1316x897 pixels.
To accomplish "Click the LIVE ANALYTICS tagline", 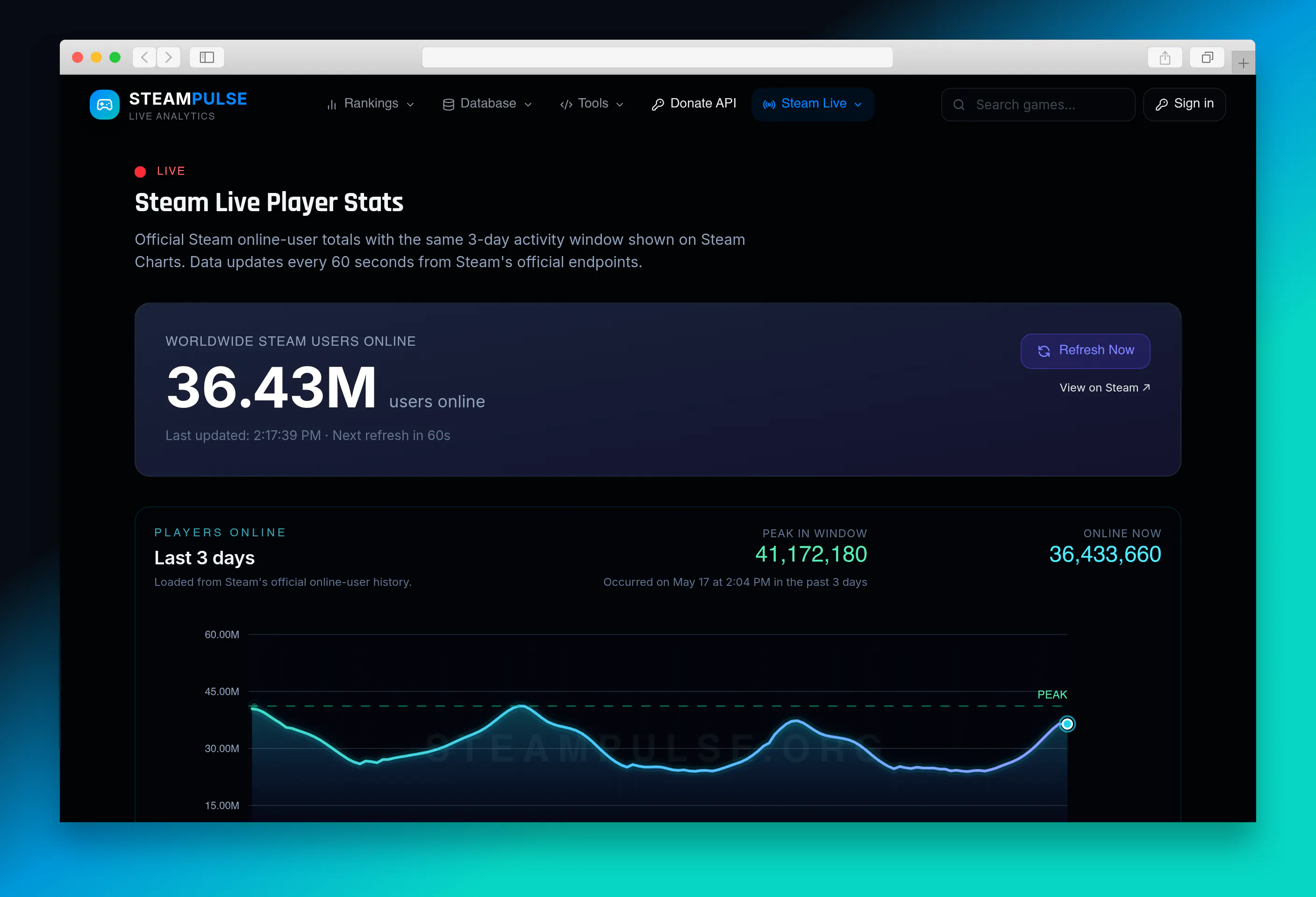I will (172, 117).
